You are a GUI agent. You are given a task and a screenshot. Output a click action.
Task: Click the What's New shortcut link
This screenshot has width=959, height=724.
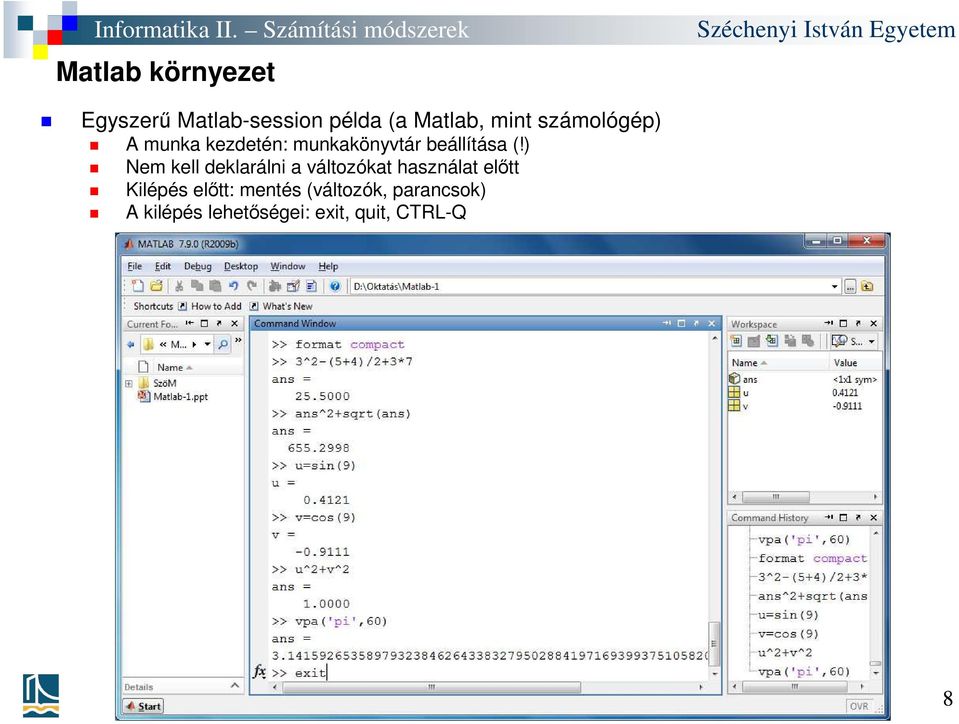point(287,306)
